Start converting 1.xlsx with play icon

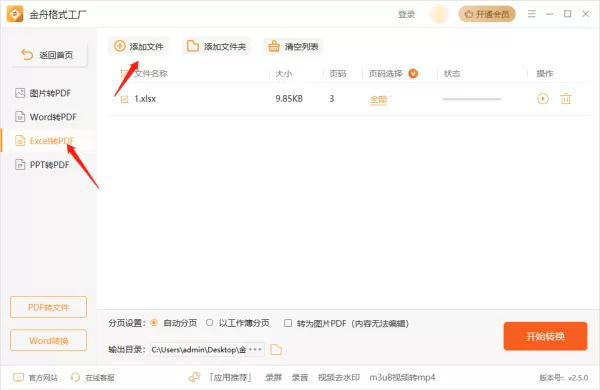[x=543, y=99]
